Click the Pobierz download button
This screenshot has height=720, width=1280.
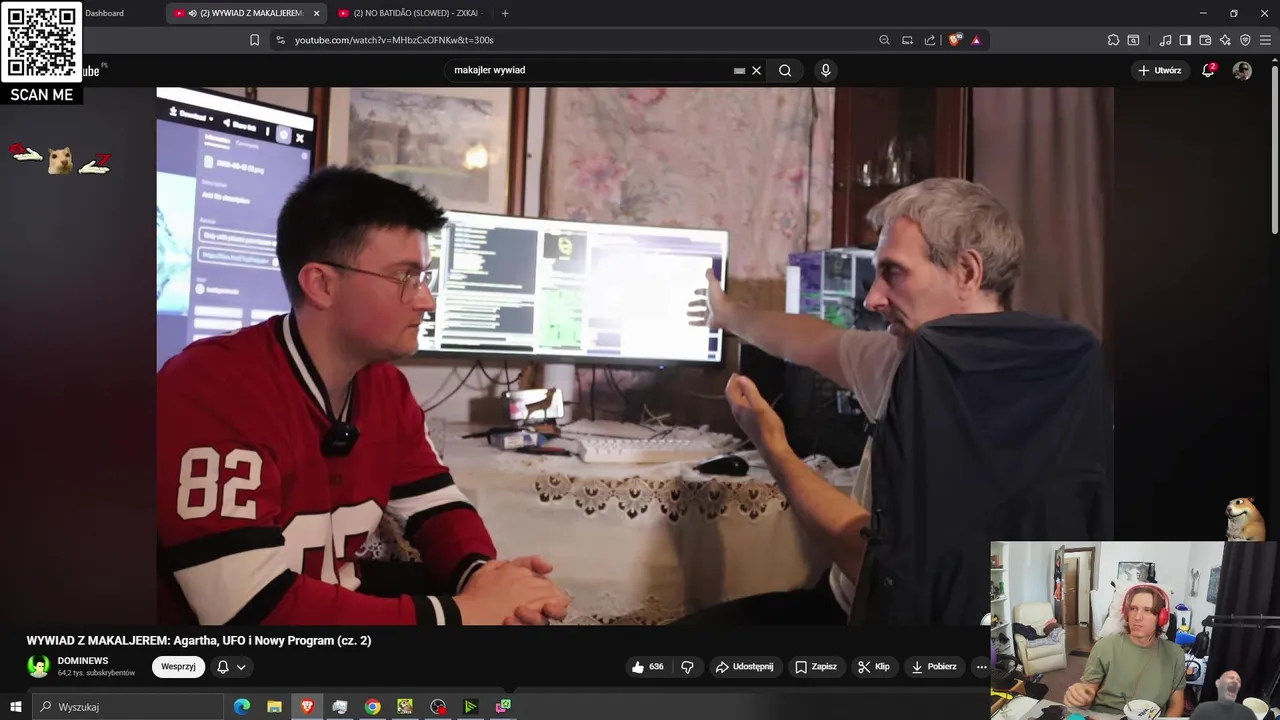click(x=934, y=667)
